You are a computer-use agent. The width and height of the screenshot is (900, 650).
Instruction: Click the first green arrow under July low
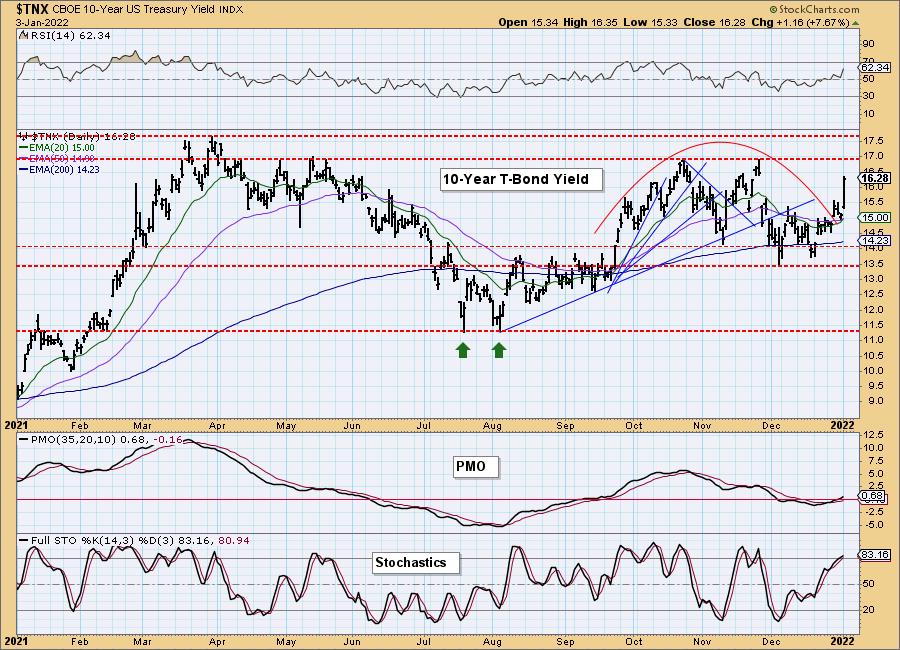[463, 350]
